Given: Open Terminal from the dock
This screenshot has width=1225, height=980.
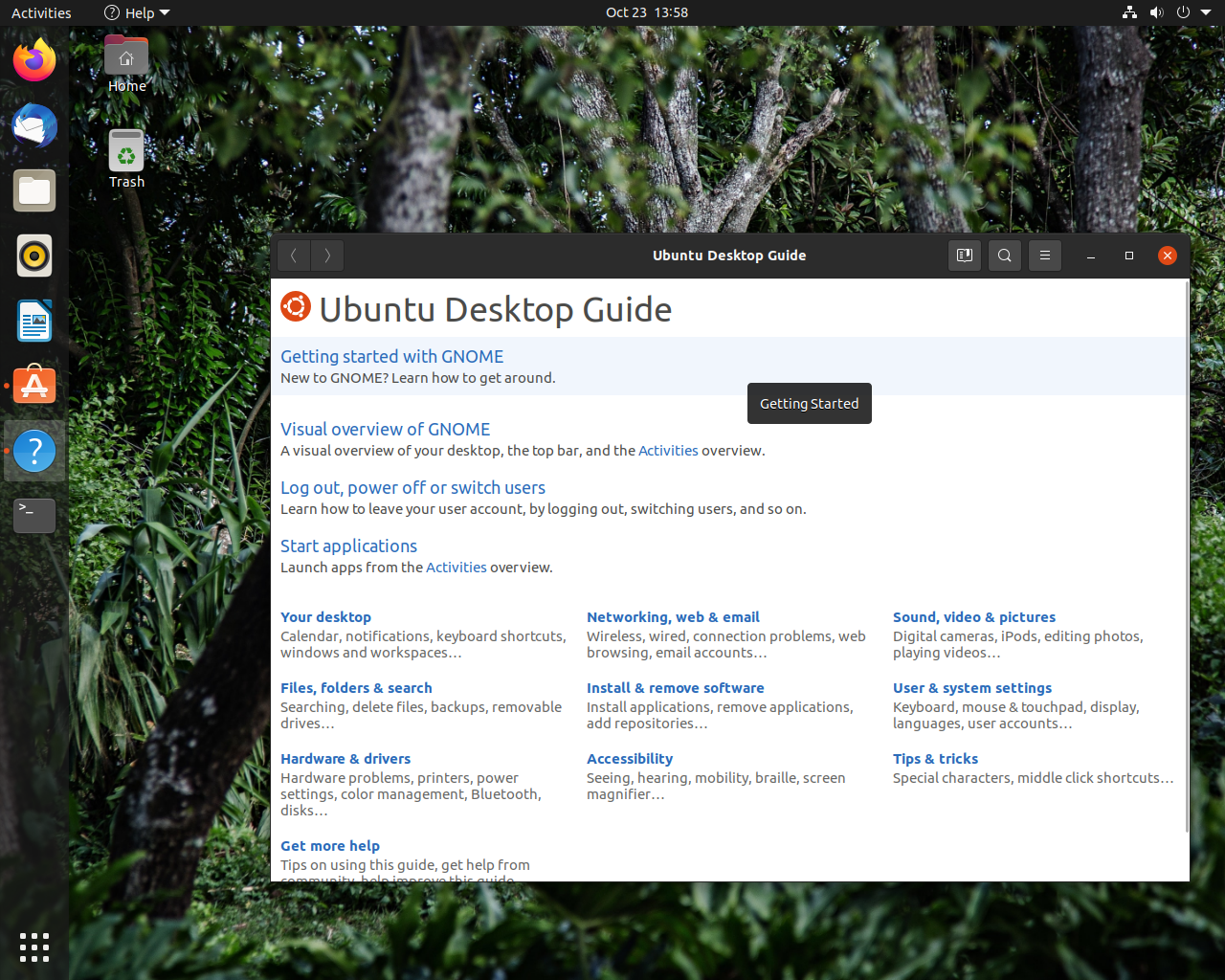Looking at the screenshot, I should coord(34,516).
